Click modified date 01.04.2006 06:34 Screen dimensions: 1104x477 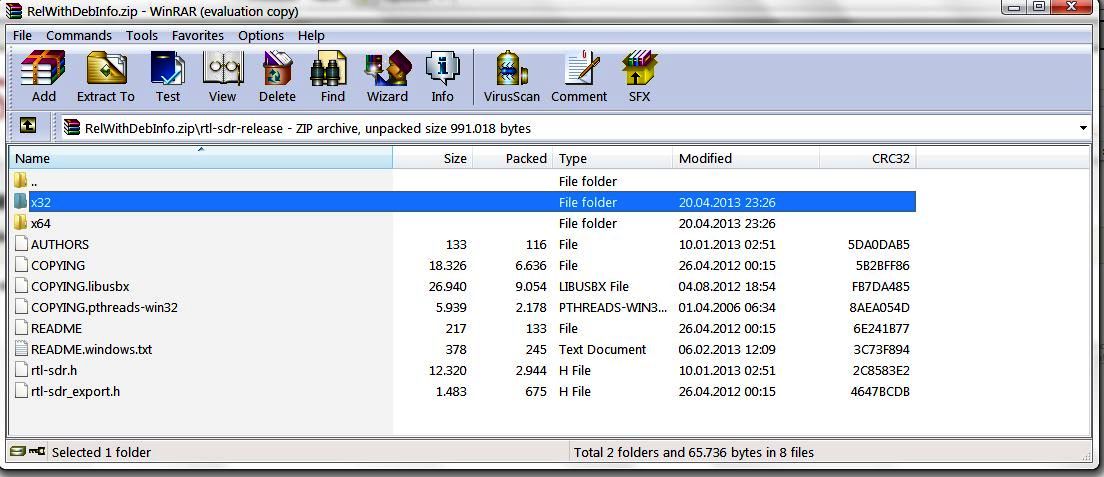point(727,307)
